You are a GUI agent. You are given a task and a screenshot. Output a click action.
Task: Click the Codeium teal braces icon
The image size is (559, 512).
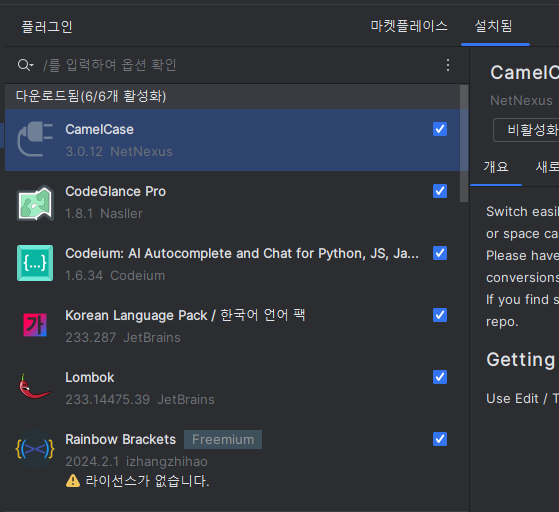pos(35,263)
